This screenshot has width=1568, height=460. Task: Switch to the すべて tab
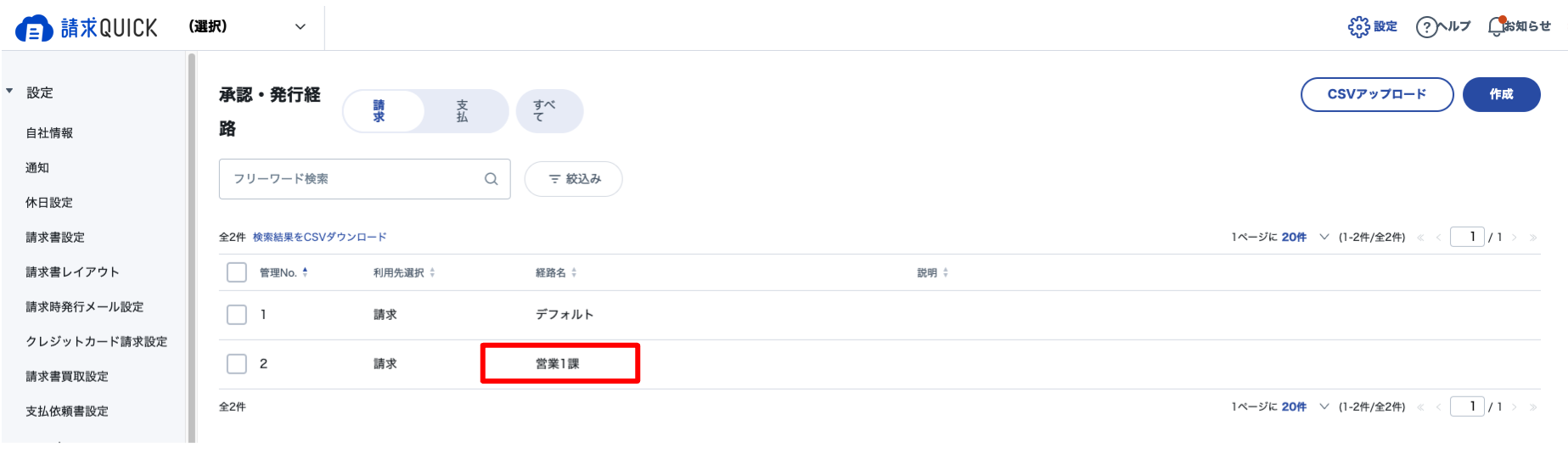[549, 111]
